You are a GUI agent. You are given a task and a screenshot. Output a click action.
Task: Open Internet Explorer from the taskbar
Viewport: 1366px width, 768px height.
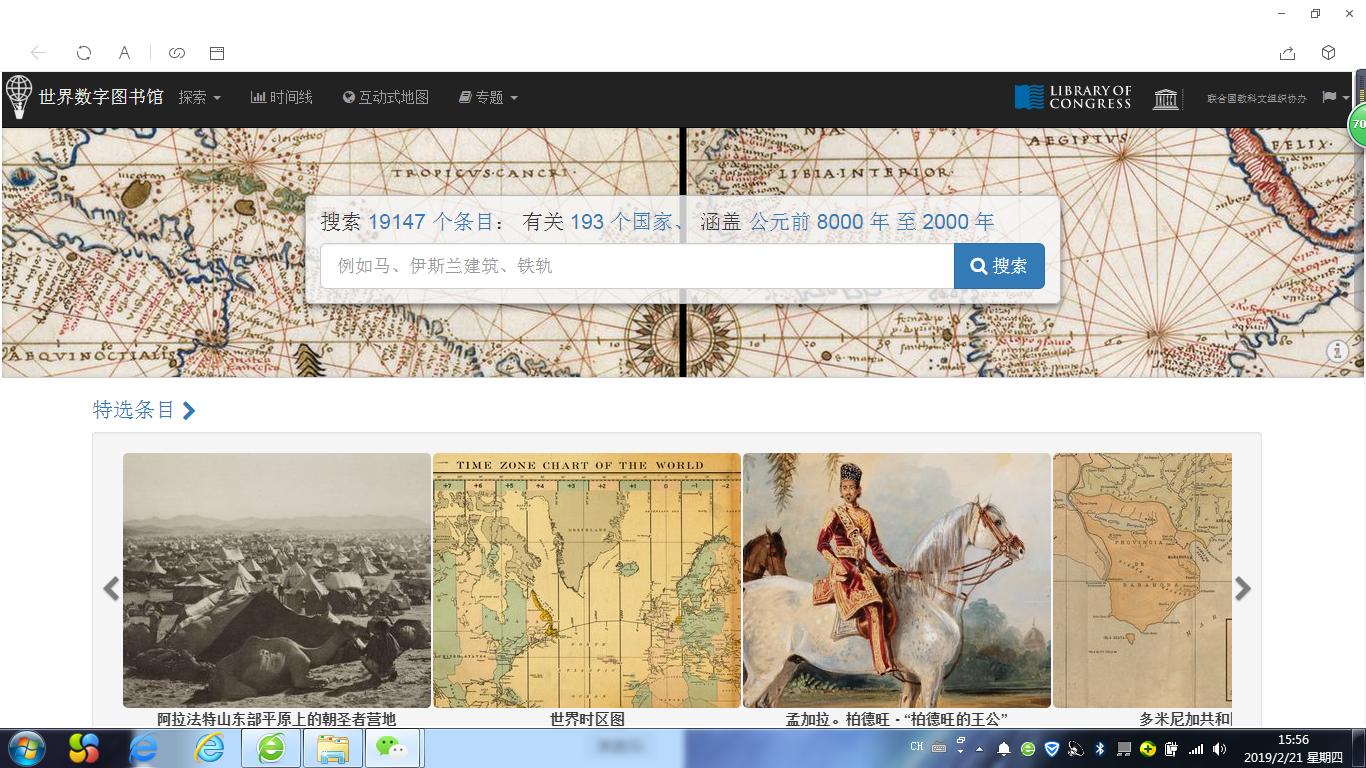210,748
